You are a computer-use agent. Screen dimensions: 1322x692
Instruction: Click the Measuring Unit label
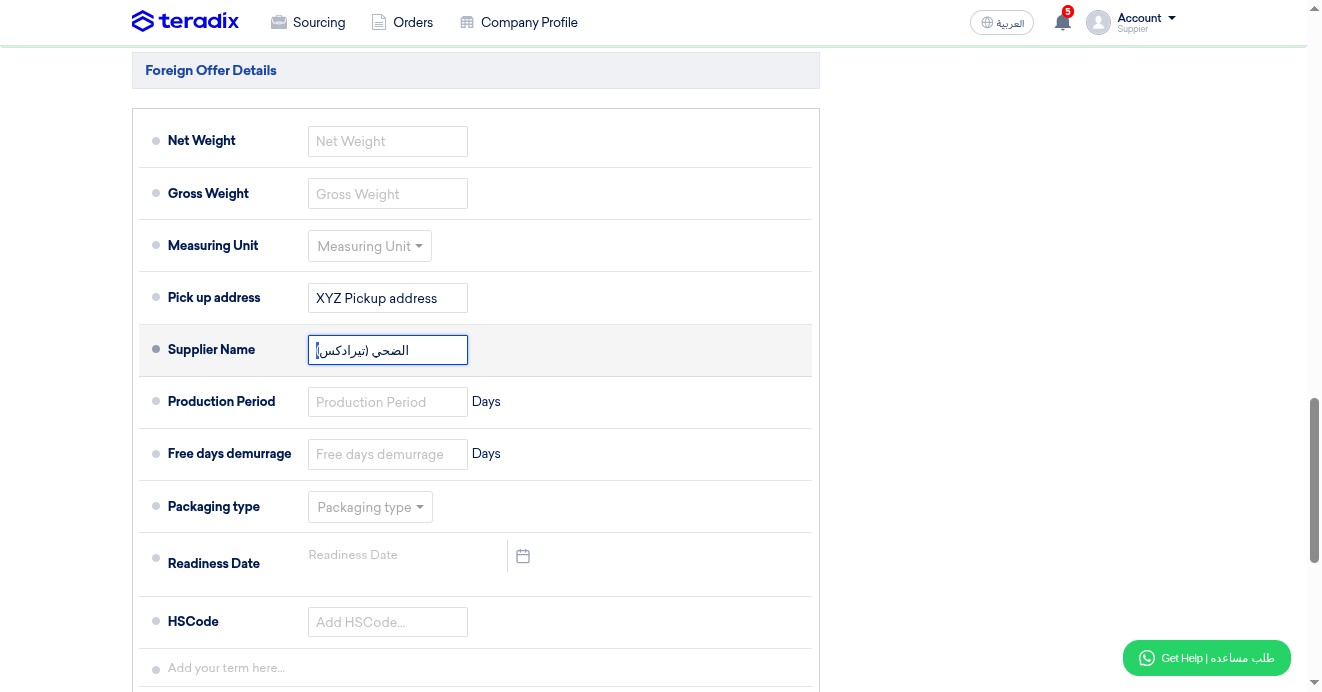[213, 245]
